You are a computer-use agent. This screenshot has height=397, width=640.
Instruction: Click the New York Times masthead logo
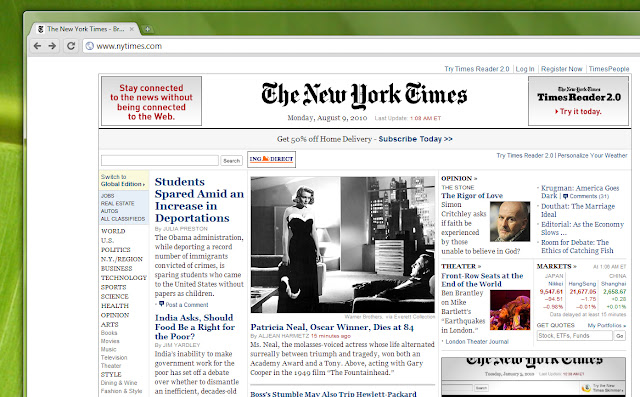pyautogui.click(x=364, y=95)
